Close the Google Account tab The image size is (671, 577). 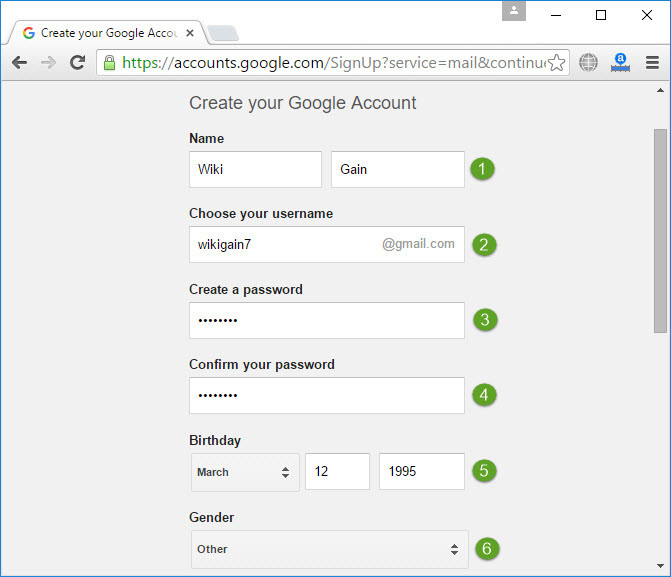(191, 33)
